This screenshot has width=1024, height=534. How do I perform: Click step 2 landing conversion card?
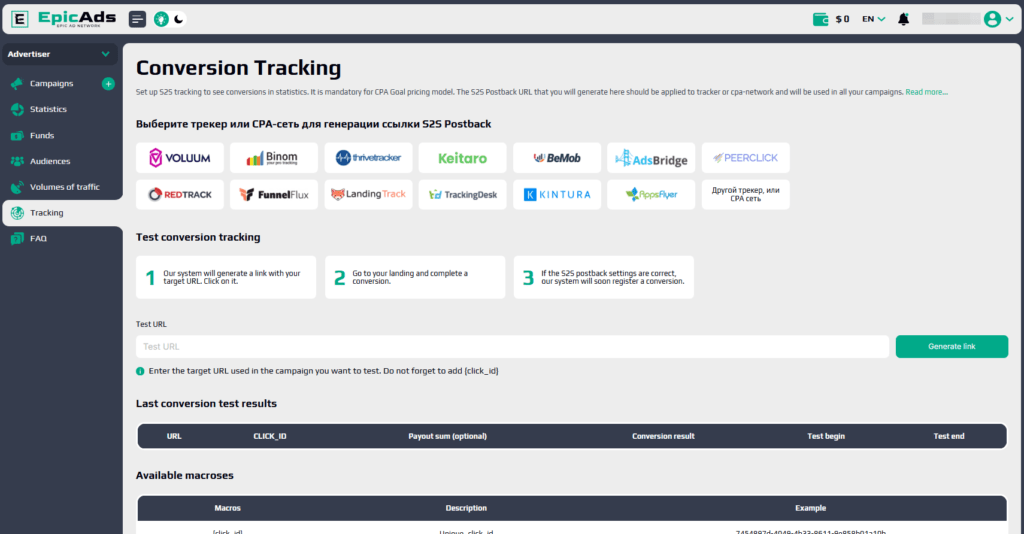[x=415, y=277]
